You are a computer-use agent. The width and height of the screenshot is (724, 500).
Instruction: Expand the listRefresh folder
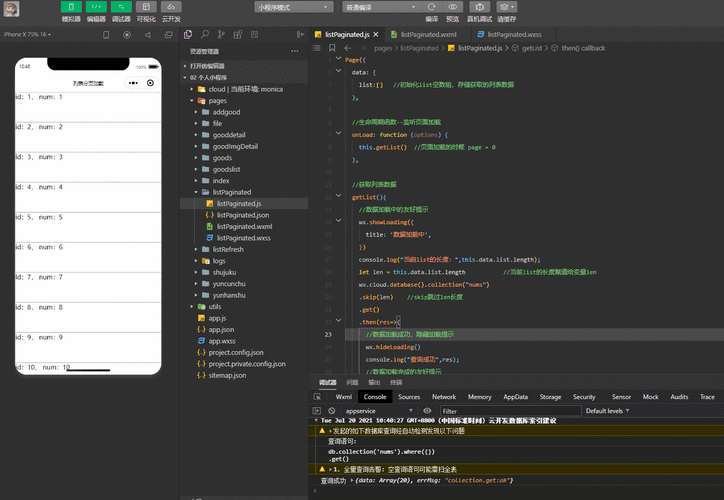point(228,249)
